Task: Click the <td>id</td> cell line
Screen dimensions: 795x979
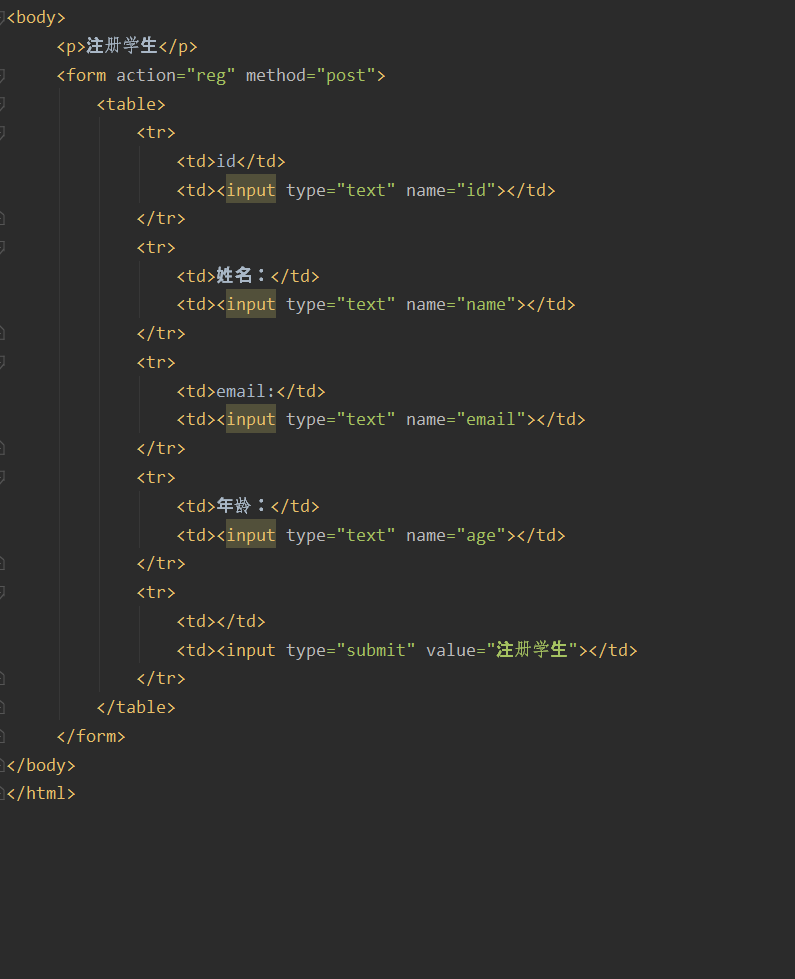Action: pos(230,162)
